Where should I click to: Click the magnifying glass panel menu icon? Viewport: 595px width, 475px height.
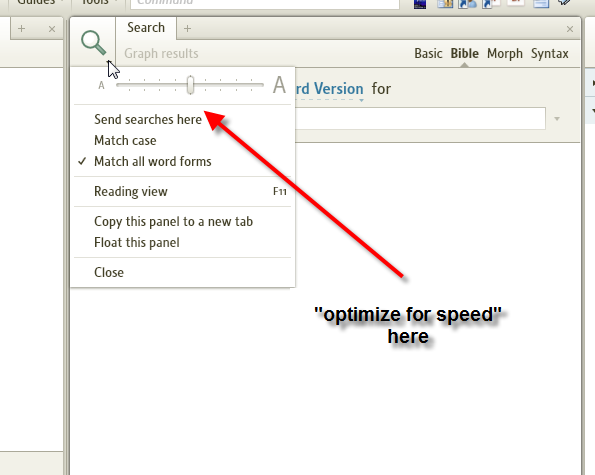pyautogui.click(x=93, y=42)
